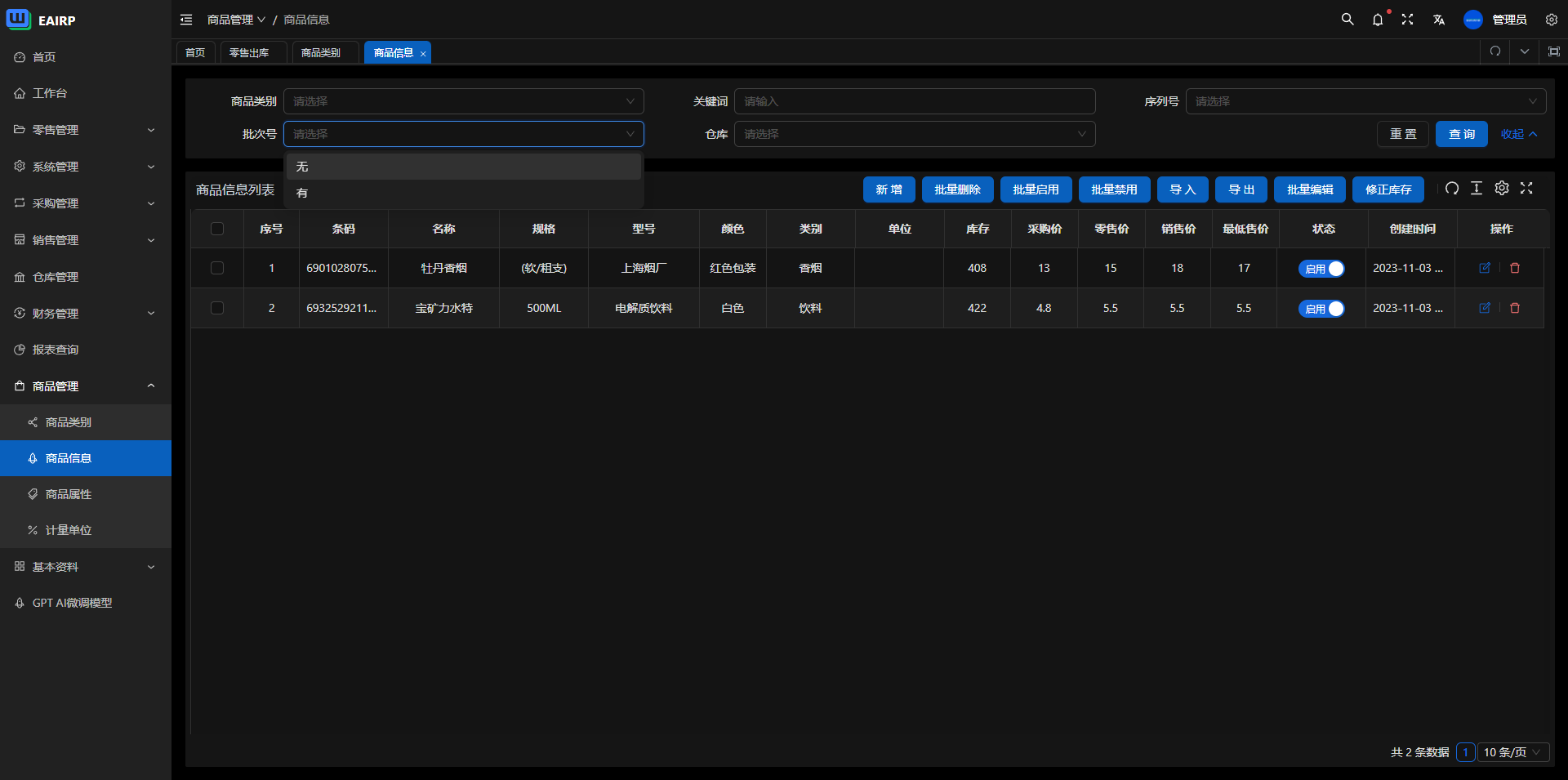Click the search magnifier icon in header
Viewport: 1568px width, 780px height.
coord(1347,20)
